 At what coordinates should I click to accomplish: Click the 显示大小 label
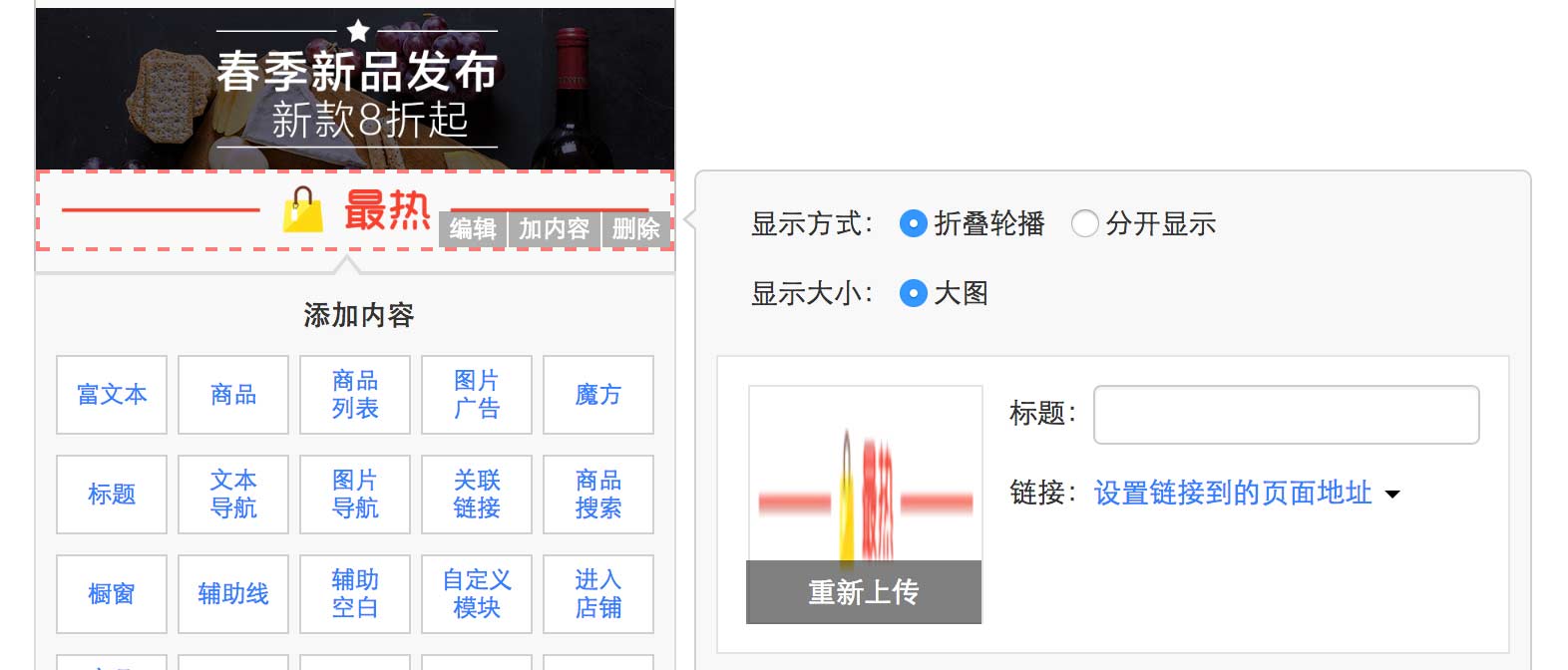coord(812,293)
